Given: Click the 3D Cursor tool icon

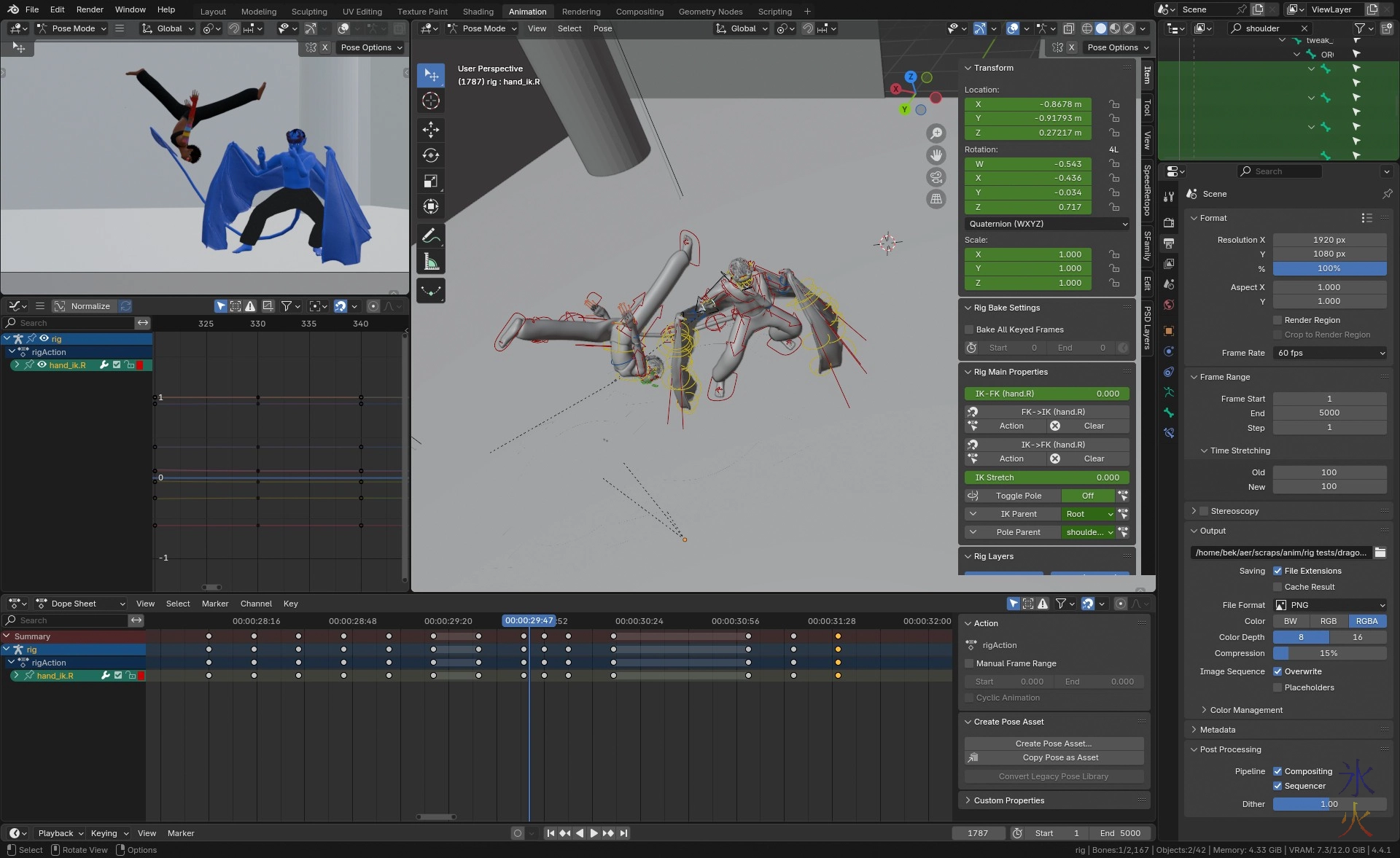Looking at the screenshot, I should click(x=430, y=101).
